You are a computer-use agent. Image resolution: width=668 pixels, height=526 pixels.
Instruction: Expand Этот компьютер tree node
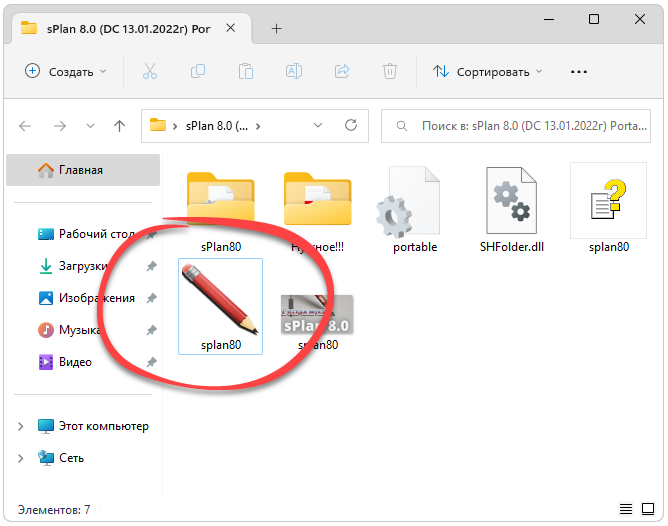[20, 426]
